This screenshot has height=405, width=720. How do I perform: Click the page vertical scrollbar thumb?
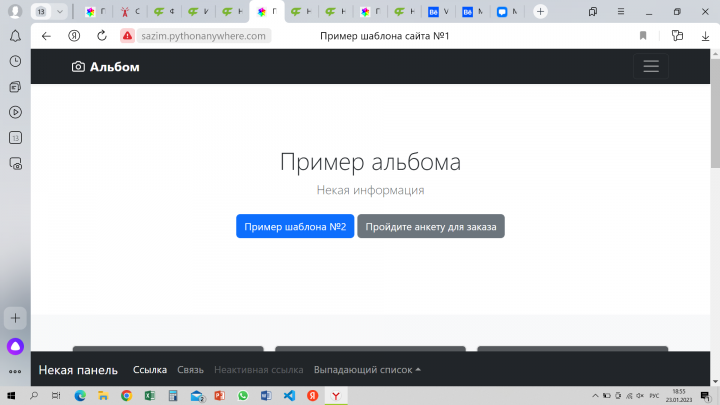click(715, 112)
